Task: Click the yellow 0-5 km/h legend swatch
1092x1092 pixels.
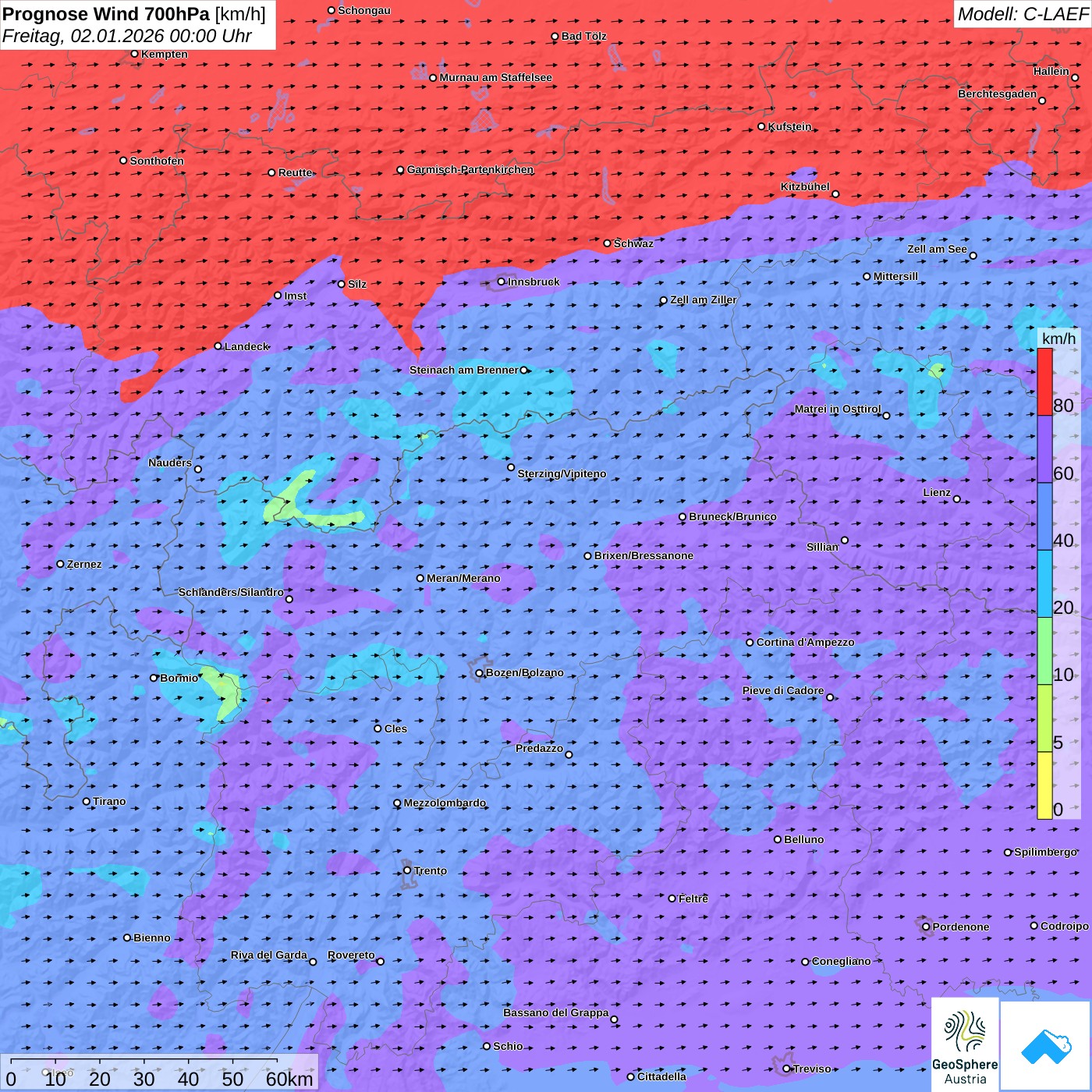Action: tap(1044, 785)
